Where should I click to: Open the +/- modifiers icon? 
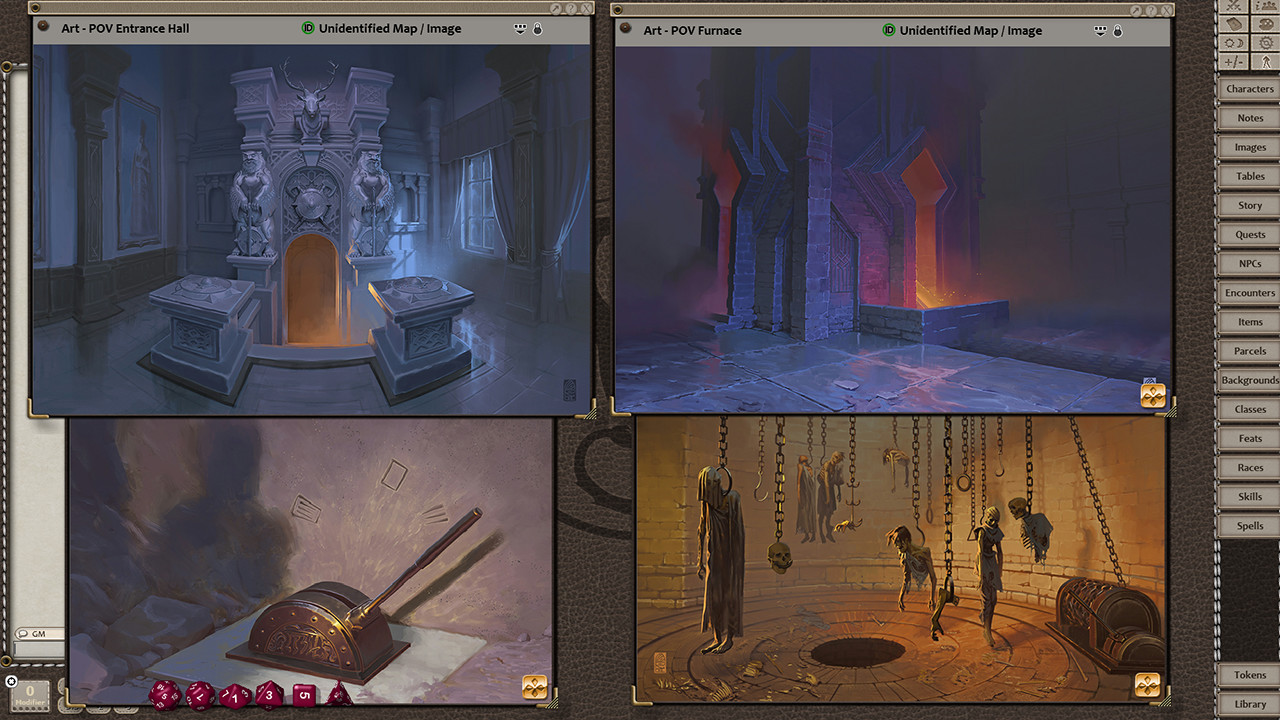(x=1233, y=62)
